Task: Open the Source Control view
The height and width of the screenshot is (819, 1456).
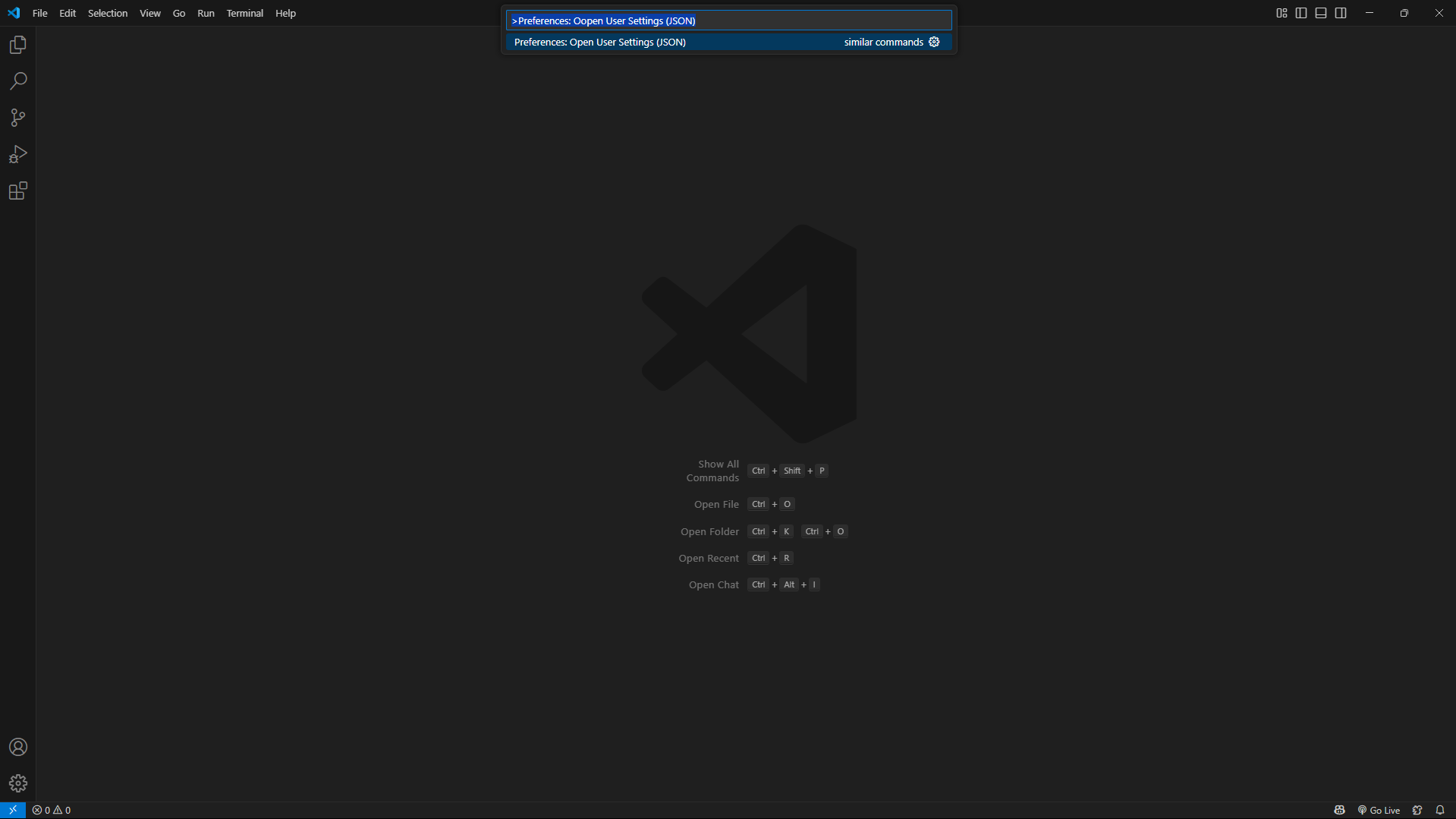Action: 17,118
